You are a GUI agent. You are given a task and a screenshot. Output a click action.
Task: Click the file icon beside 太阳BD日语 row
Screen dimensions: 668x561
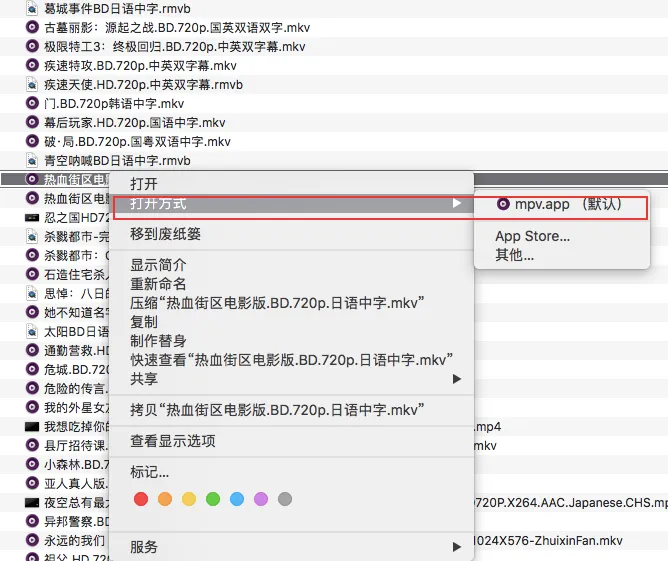[x=32, y=331]
